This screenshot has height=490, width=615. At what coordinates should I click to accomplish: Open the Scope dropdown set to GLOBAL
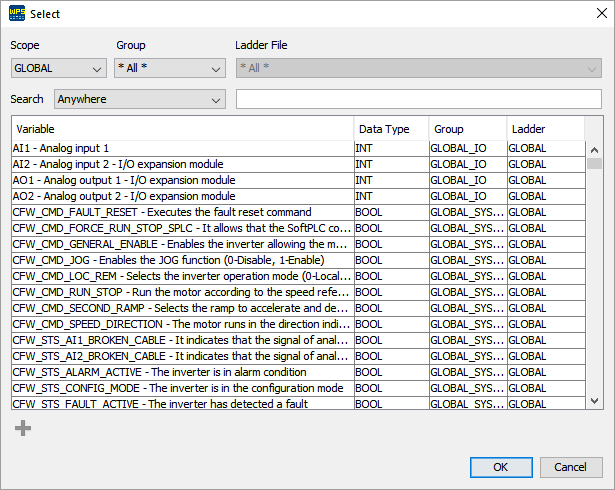[59, 69]
